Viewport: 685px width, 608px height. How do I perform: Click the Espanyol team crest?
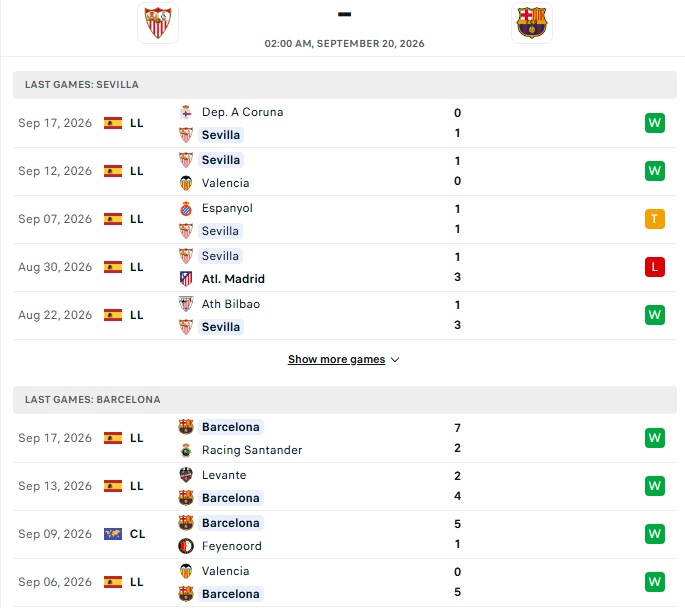186,208
